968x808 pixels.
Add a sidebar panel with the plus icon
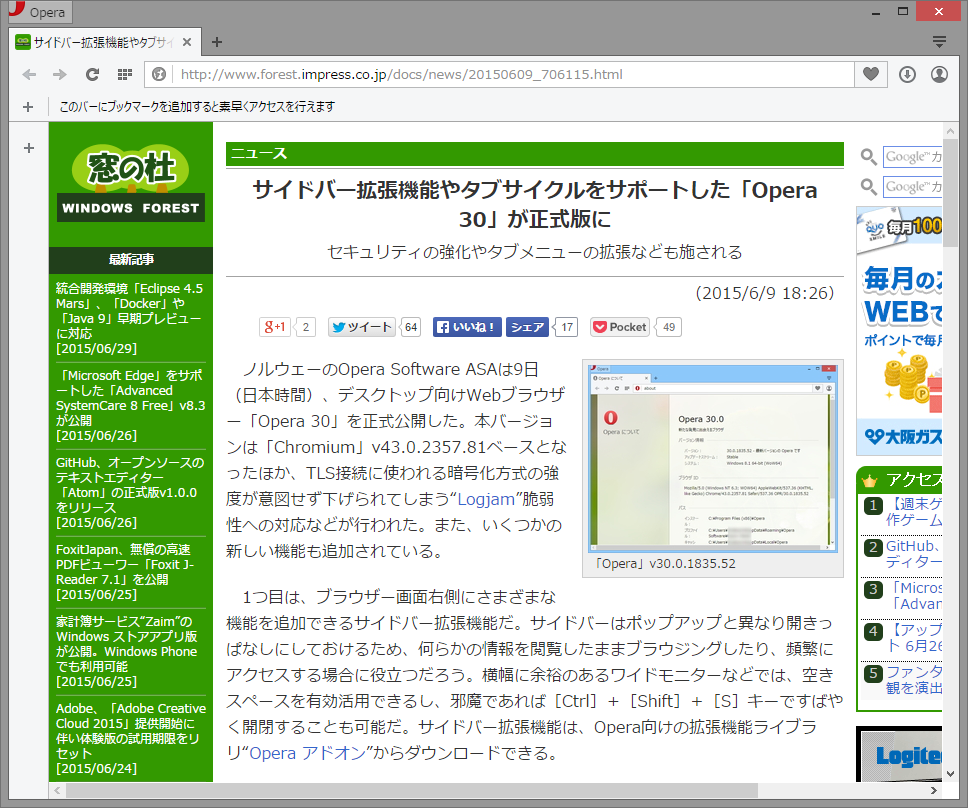pyautogui.click(x=28, y=147)
